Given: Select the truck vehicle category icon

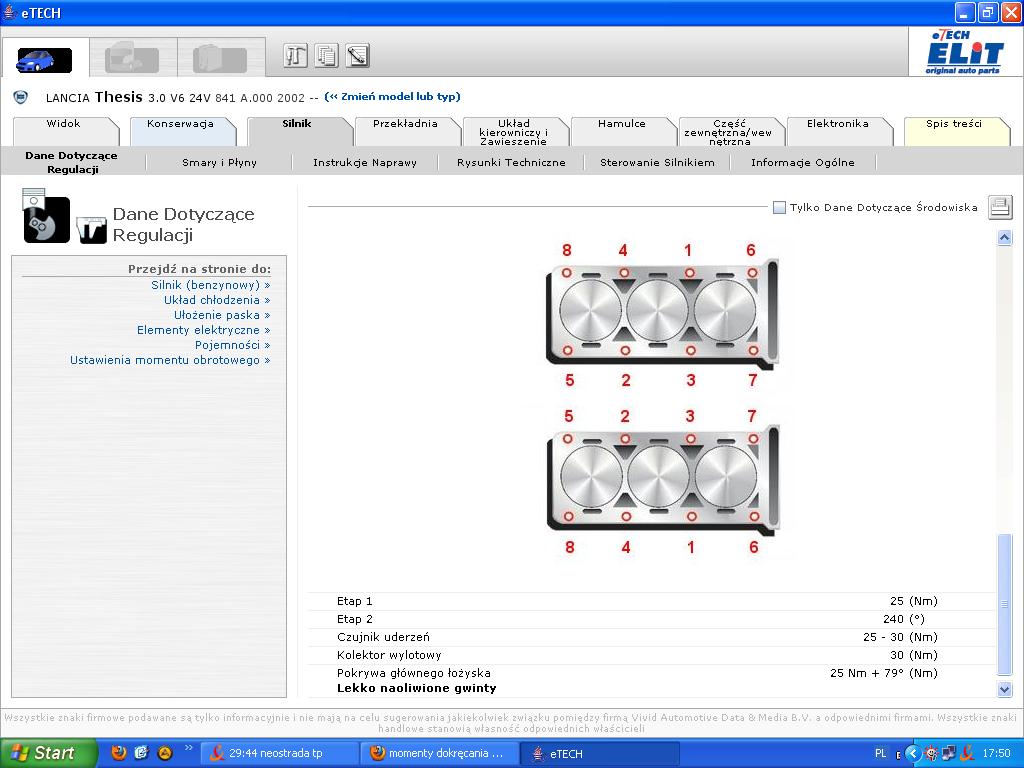Looking at the screenshot, I should pyautogui.click(x=132, y=59).
